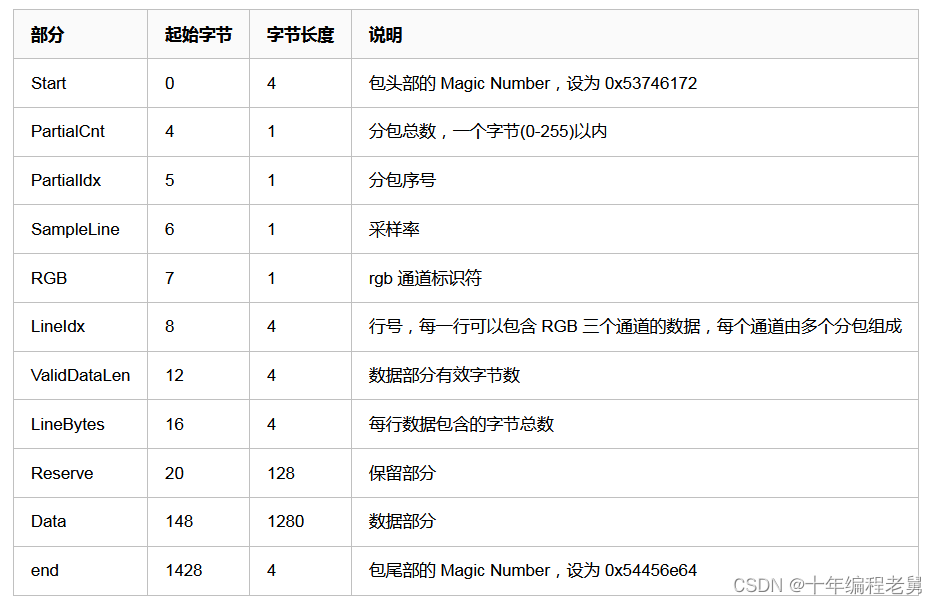937x604 pixels.
Task: Select the LineIdx cell
Action: click(x=55, y=326)
